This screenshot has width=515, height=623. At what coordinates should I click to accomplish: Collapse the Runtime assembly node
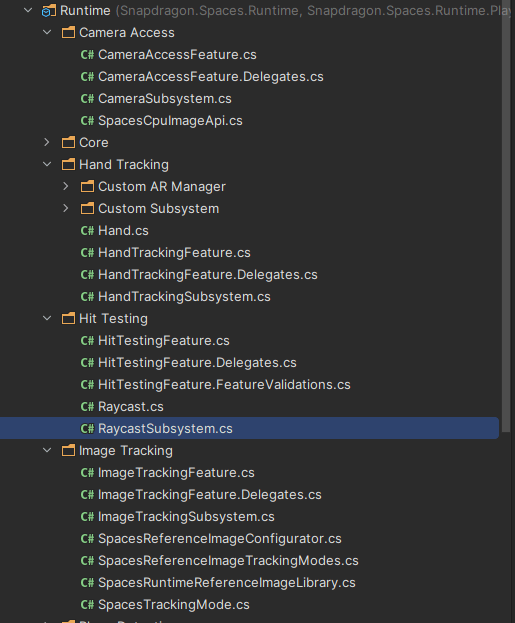click(x=28, y=10)
